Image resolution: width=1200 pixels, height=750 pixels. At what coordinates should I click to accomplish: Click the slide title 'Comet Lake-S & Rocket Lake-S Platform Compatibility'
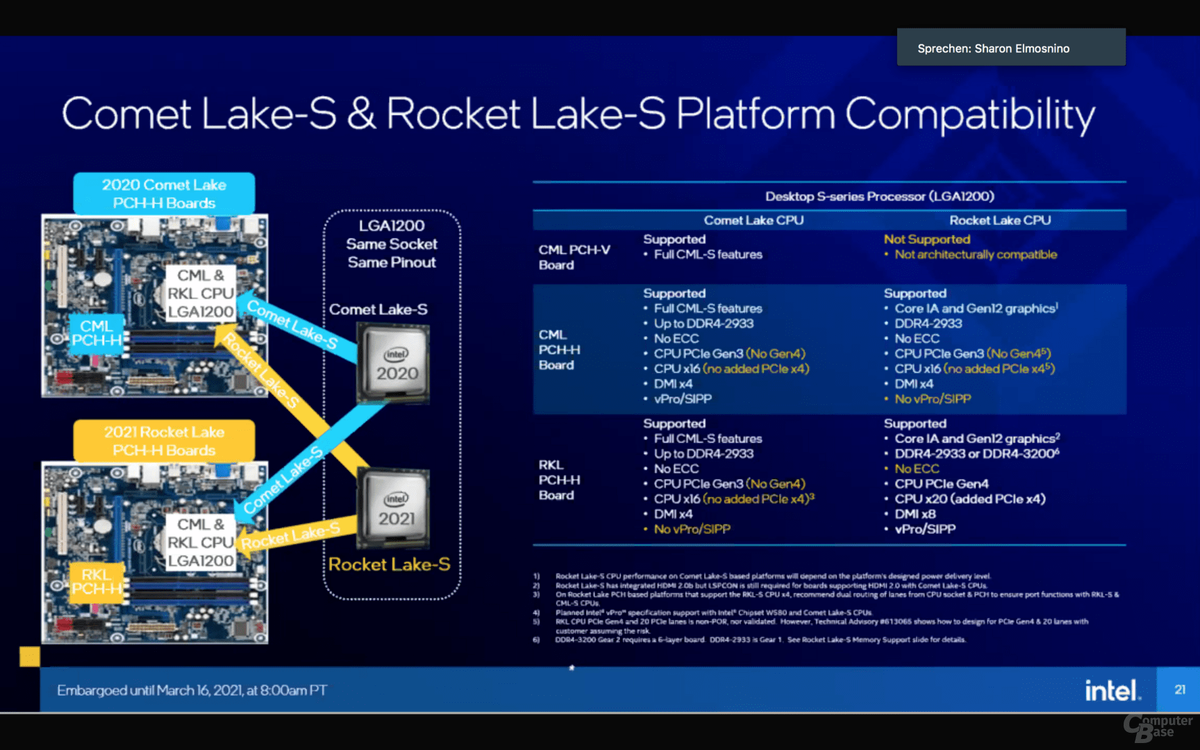point(578,115)
